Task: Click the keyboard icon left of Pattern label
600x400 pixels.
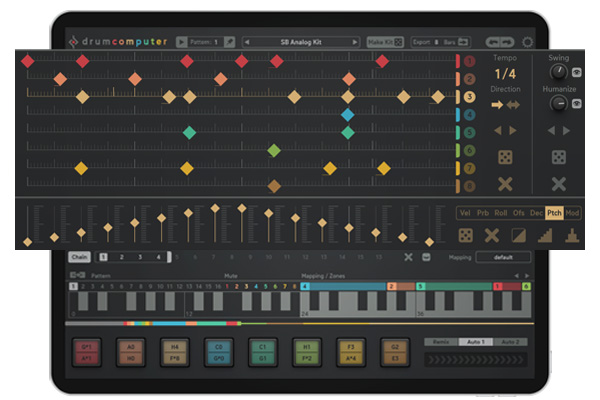Action: [78, 275]
